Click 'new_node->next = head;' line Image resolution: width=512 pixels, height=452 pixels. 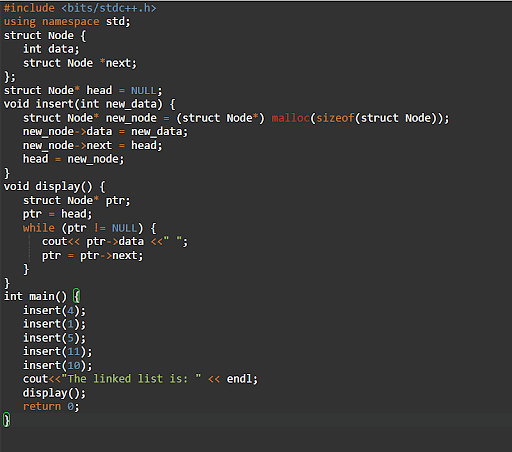[92, 145]
